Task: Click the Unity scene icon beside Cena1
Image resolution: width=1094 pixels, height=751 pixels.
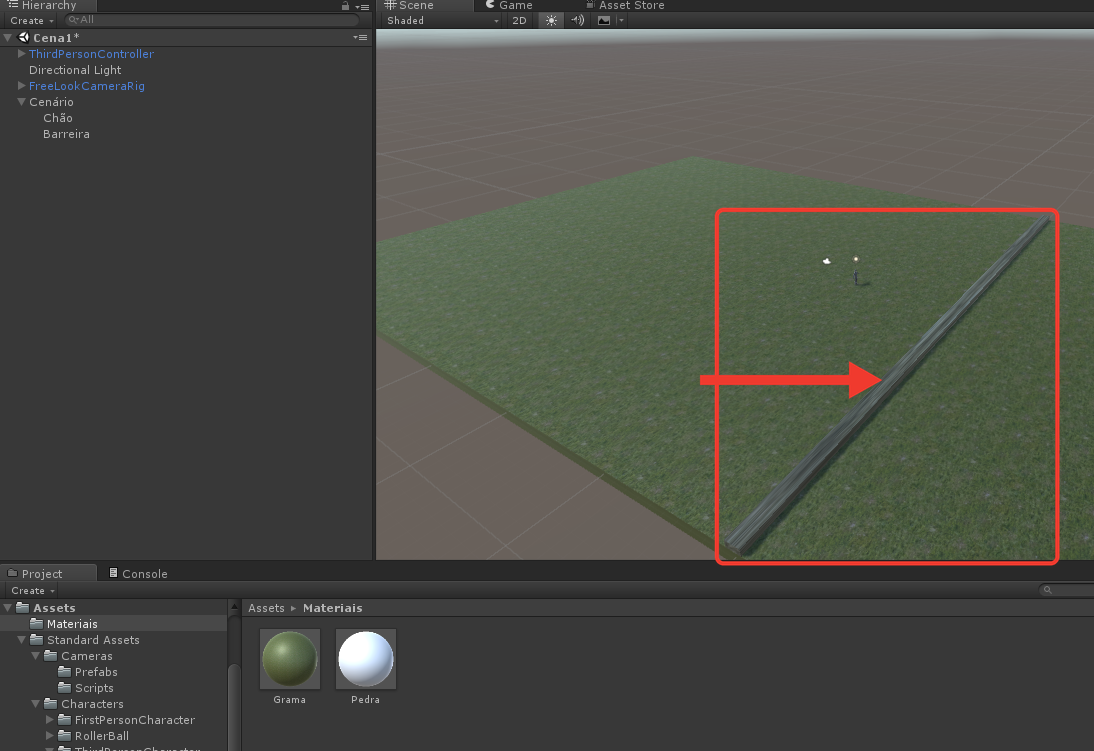Action: [24, 38]
